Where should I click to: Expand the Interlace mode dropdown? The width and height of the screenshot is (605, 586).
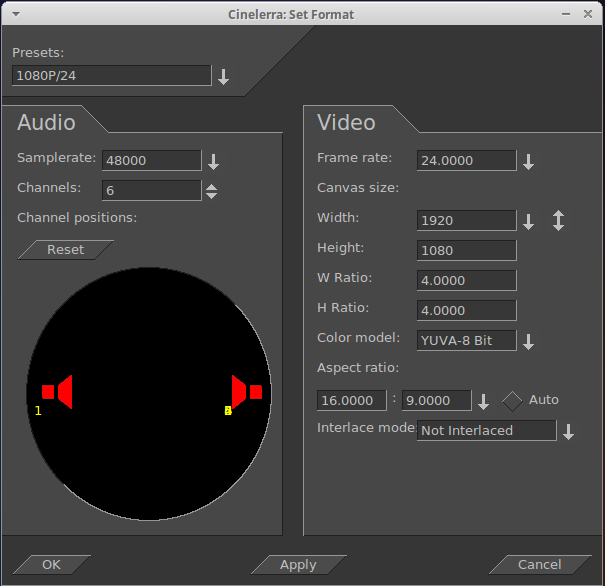pos(568,431)
